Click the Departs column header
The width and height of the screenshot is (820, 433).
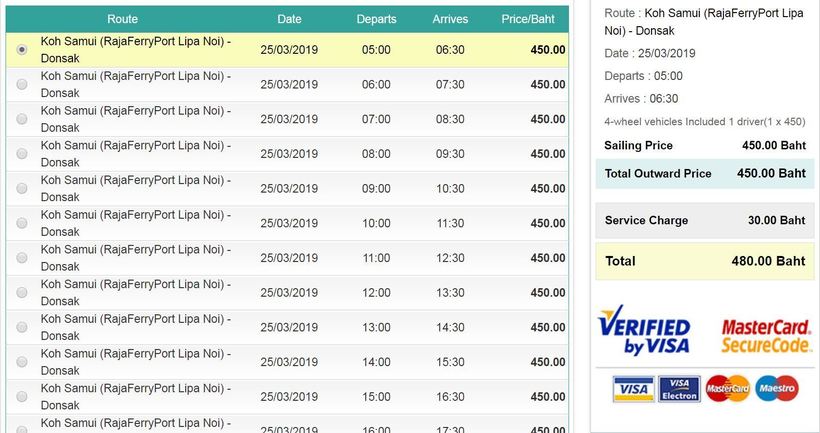377,19
